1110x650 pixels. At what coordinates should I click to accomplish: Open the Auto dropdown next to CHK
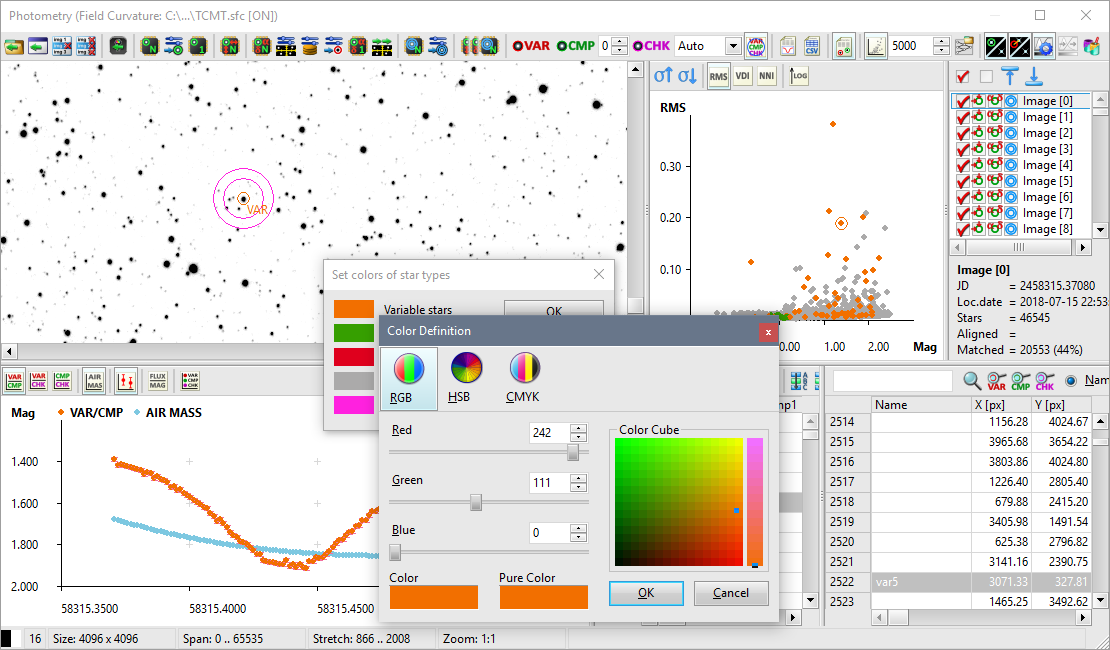733,47
